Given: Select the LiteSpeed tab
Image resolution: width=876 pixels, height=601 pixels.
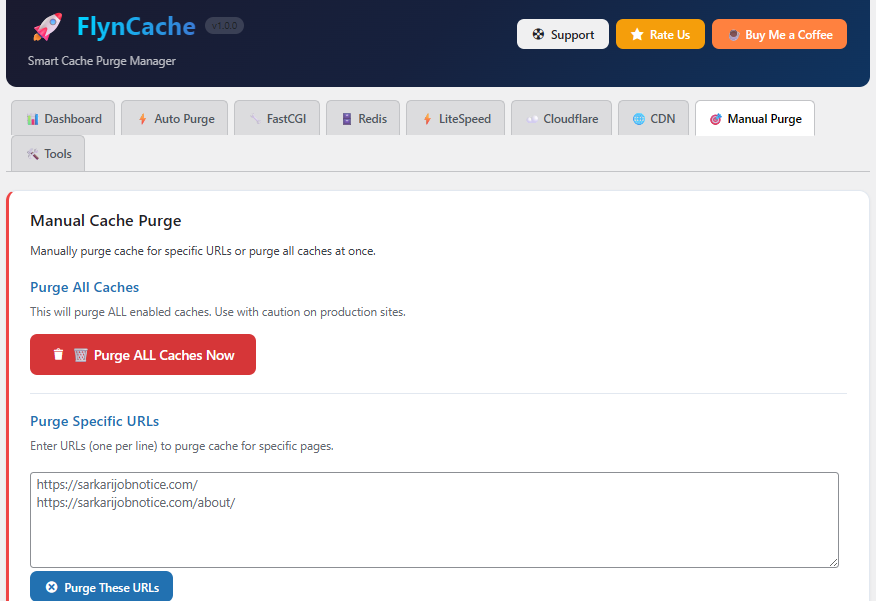Looking at the screenshot, I should pos(455,118).
